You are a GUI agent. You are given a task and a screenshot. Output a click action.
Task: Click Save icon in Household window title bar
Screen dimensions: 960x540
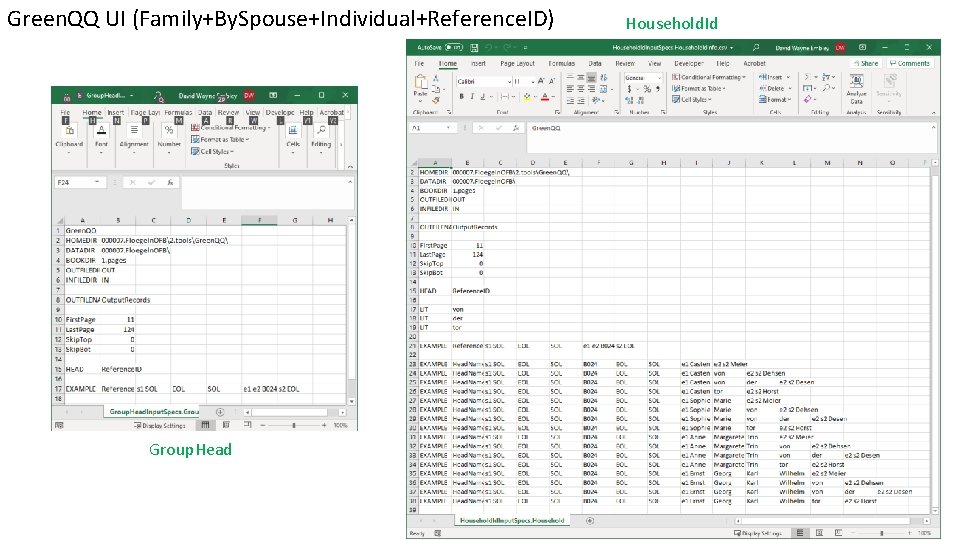pyautogui.click(x=474, y=47)
